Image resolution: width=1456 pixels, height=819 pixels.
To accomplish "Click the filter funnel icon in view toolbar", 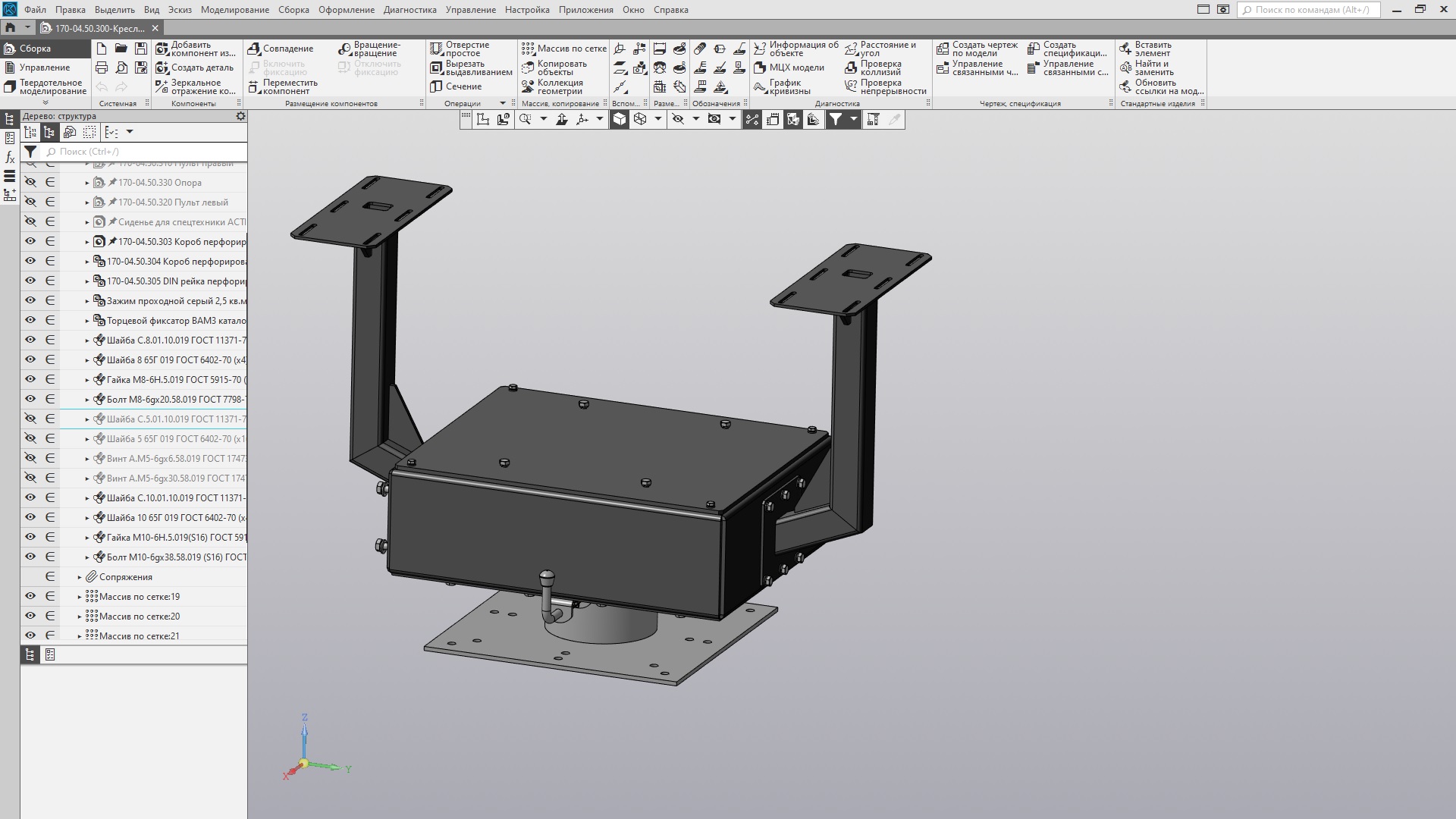I will [x=835, y=119].
